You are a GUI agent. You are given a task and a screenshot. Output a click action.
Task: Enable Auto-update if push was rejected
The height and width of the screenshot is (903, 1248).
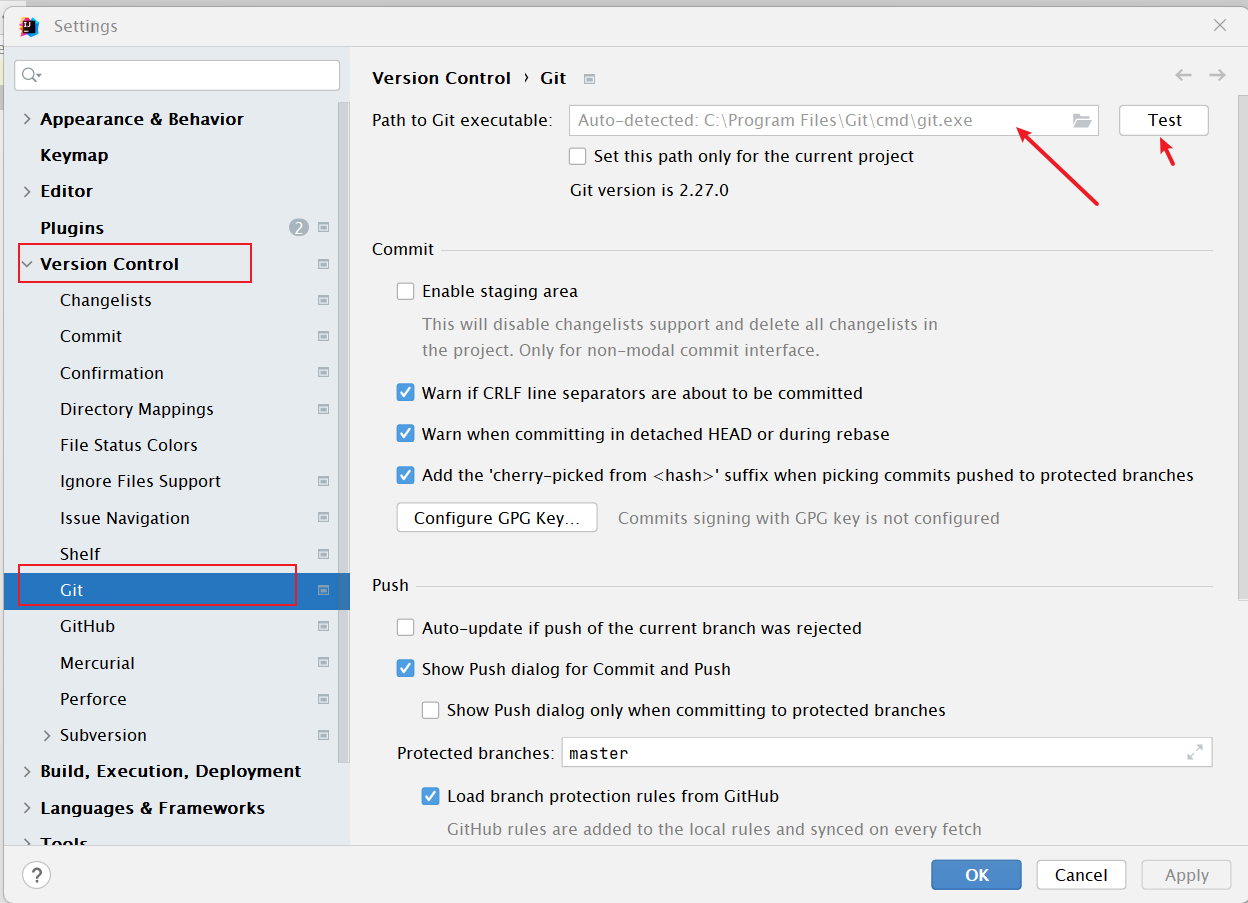pyautogui.click(x=405, y=628)
